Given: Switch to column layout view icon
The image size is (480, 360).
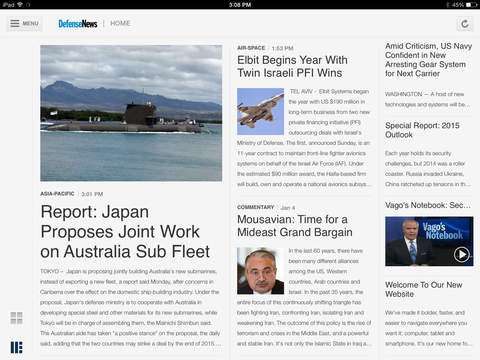Looking at the screenshot, I should pos(16,347).
